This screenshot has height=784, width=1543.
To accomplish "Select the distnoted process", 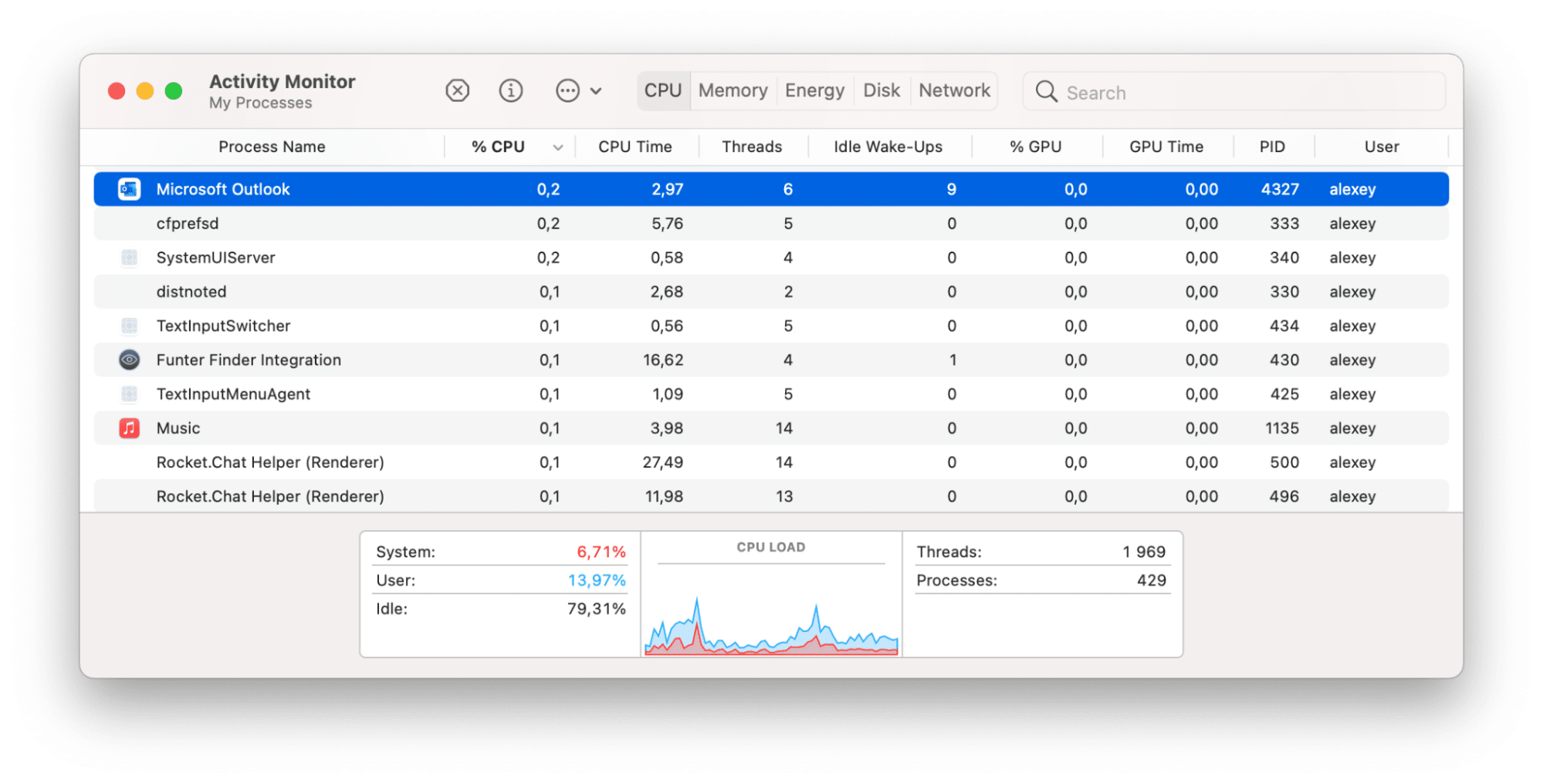I will pyautogui.click(x=191, y=292).
